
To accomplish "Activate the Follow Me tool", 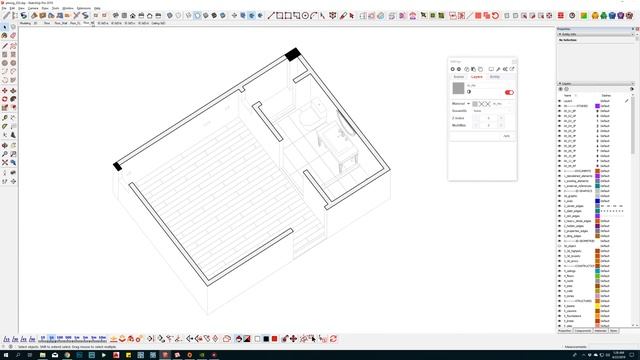I will point(13,99).
